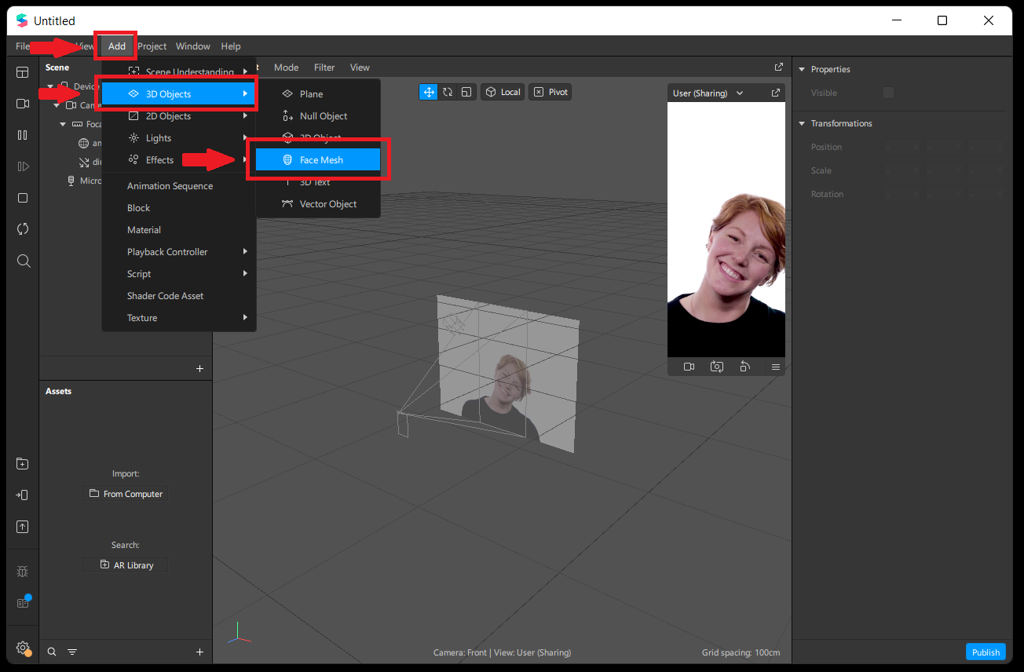Open the viewport Mode menu

[286, 67]
